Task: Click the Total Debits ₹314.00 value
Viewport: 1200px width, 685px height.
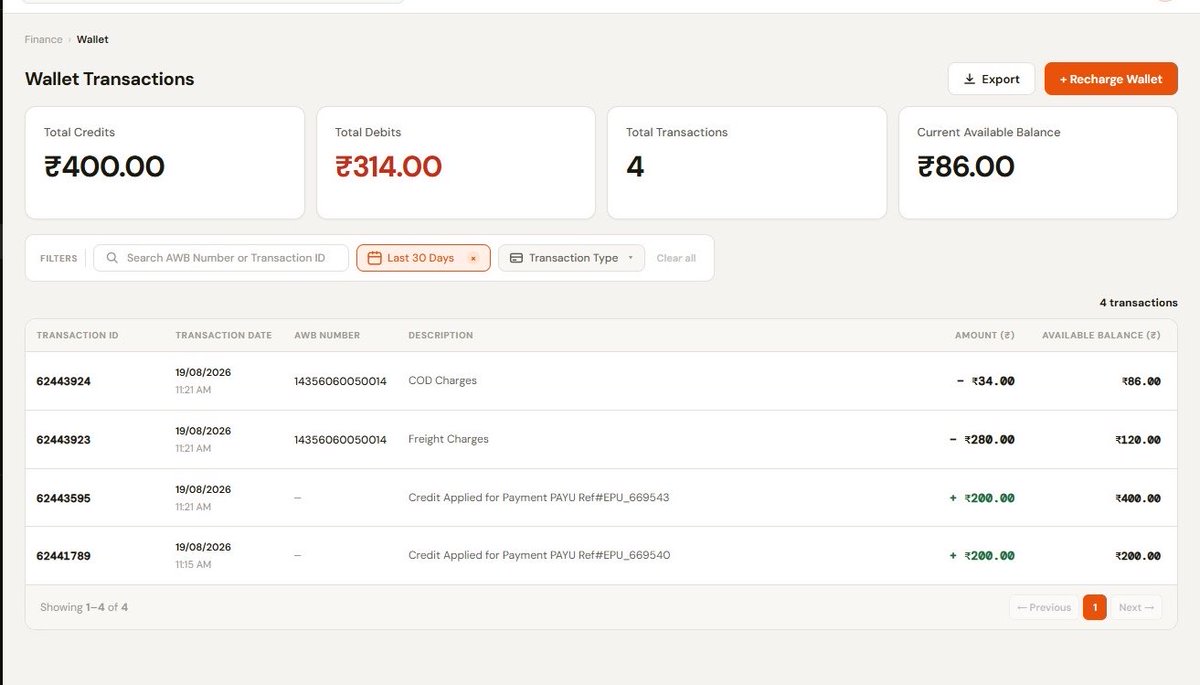Action: pyautogui.click(x=388, y=166)
